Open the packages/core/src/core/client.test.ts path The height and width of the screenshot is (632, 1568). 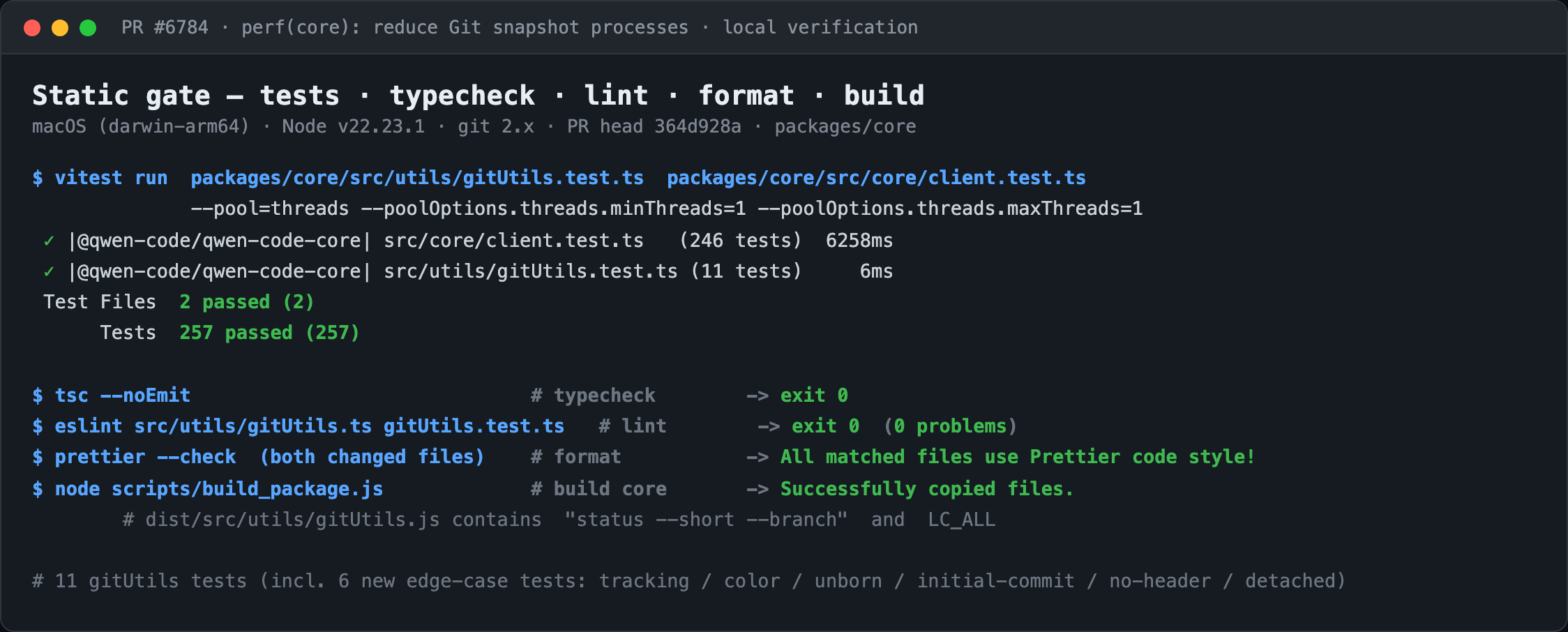pyautogui.click(x=876, y=178)
